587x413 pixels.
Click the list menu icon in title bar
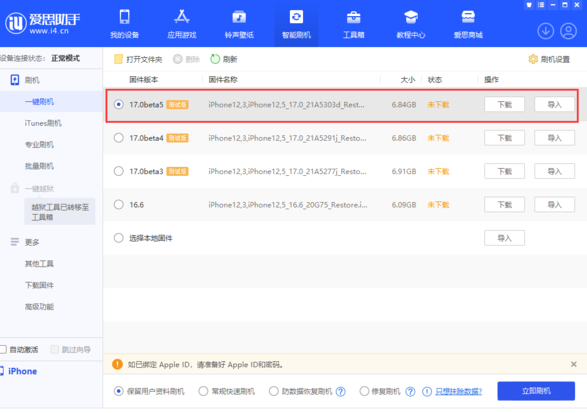[541, 5]
